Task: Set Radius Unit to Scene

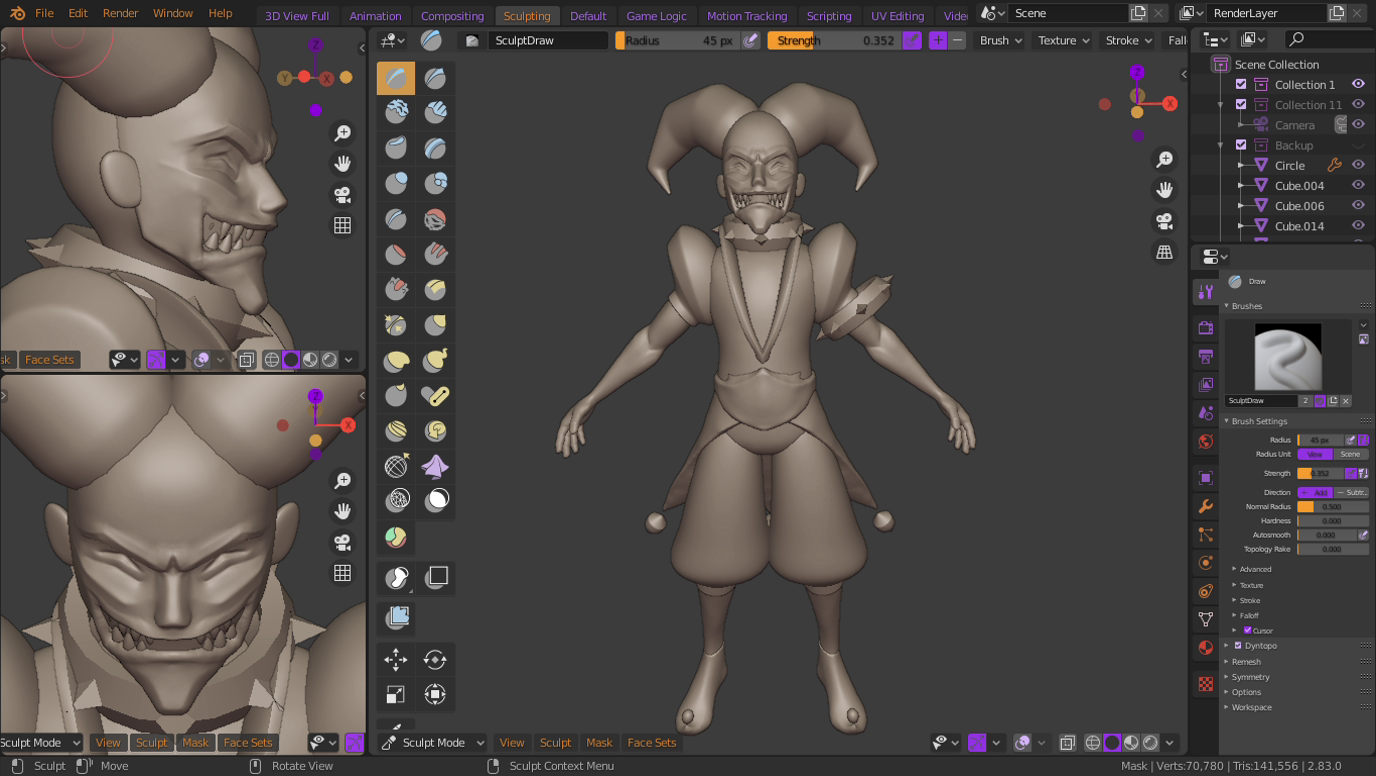Action: click(1350, 454)
